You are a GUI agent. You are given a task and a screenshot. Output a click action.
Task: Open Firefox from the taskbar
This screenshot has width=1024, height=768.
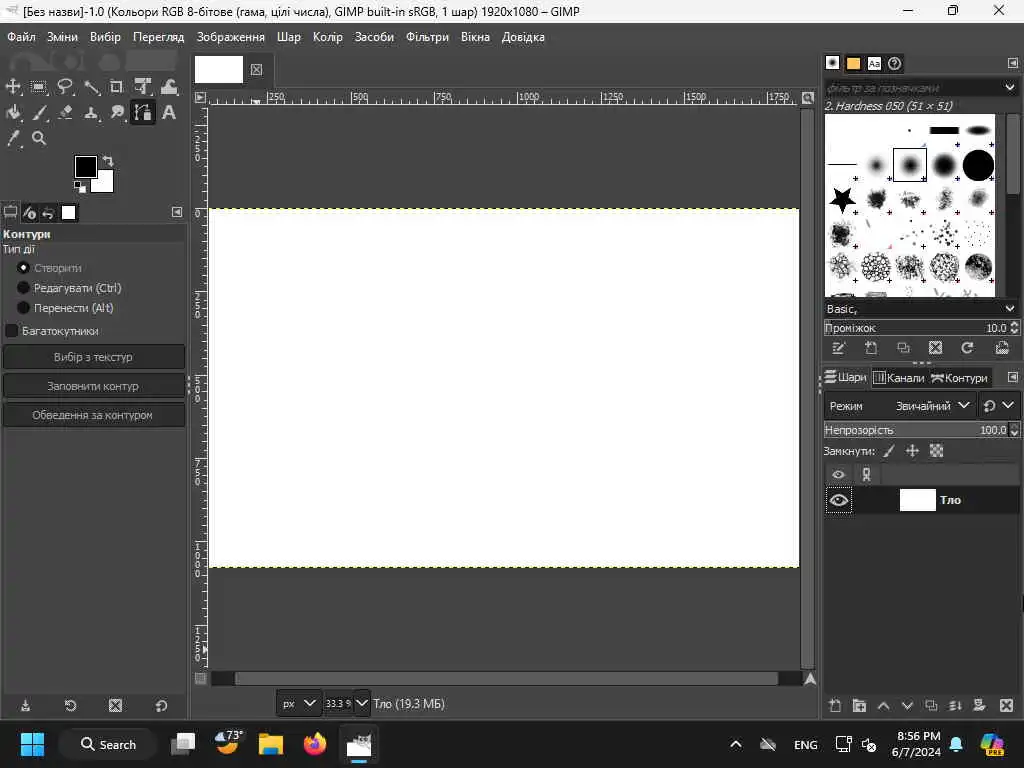tap(315, 744)
